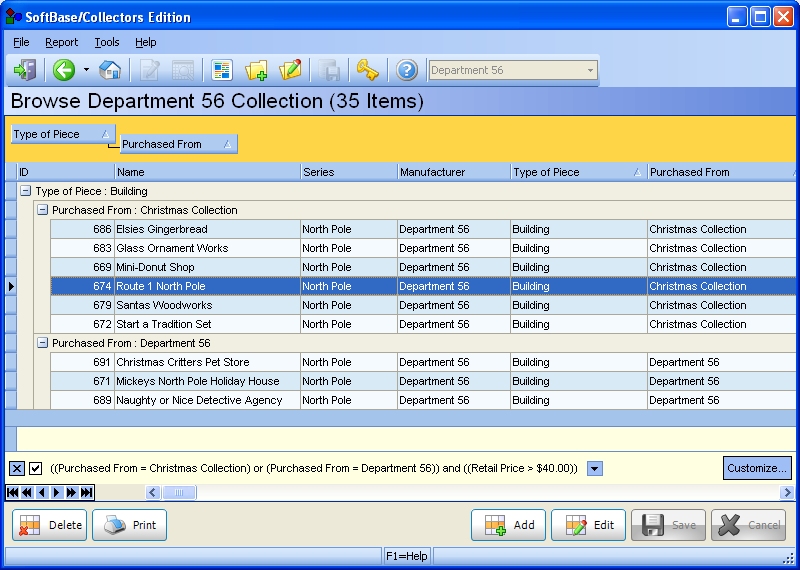The height and width of the screenshot is (570, 800).
Task: Collapse Purchased From : Department 56 group
Action: (42, 343)
